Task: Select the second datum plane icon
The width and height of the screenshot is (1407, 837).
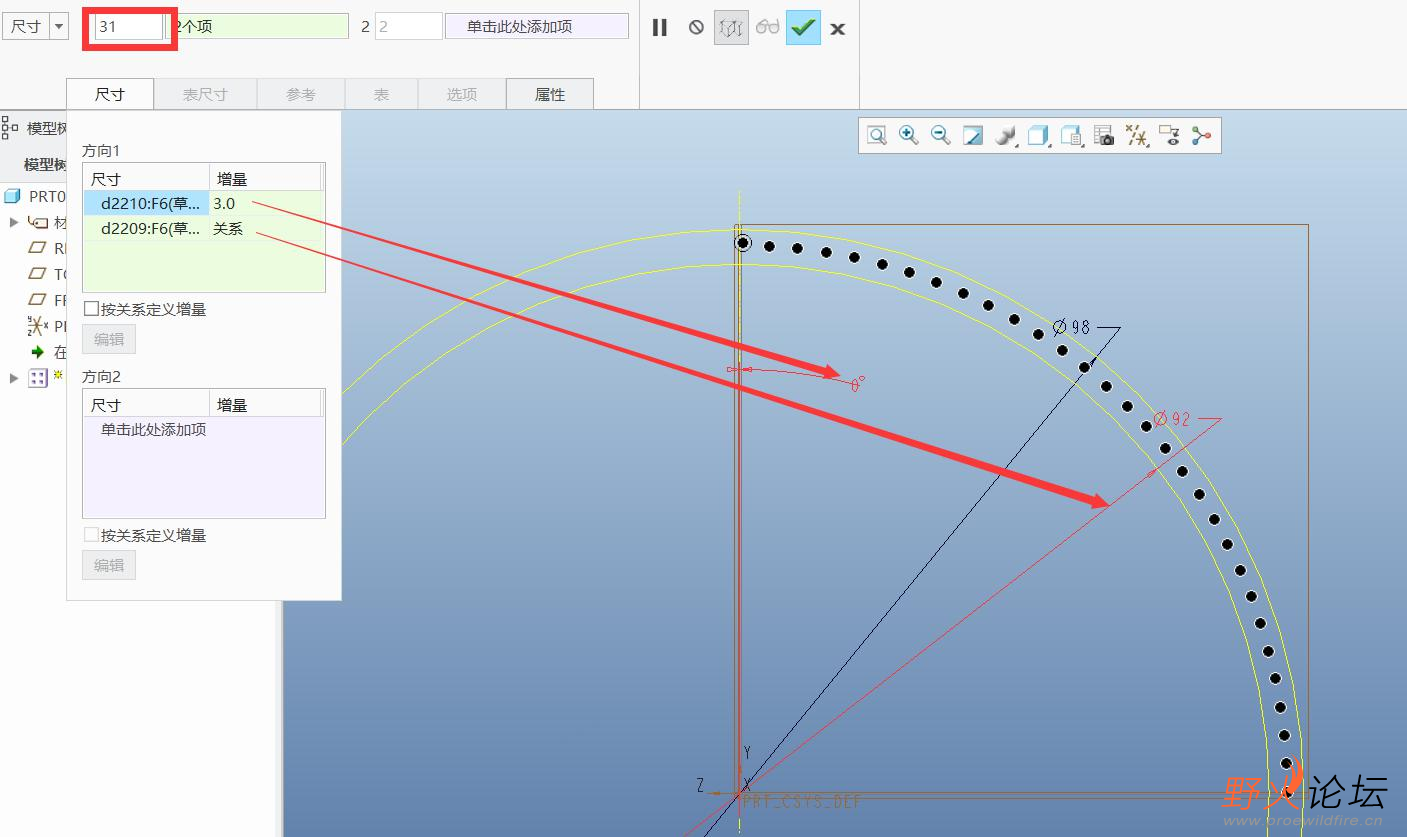Action: (38, 274)
